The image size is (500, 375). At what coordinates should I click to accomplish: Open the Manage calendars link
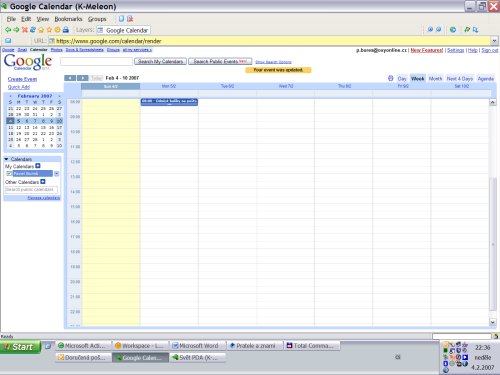[44, 198]
